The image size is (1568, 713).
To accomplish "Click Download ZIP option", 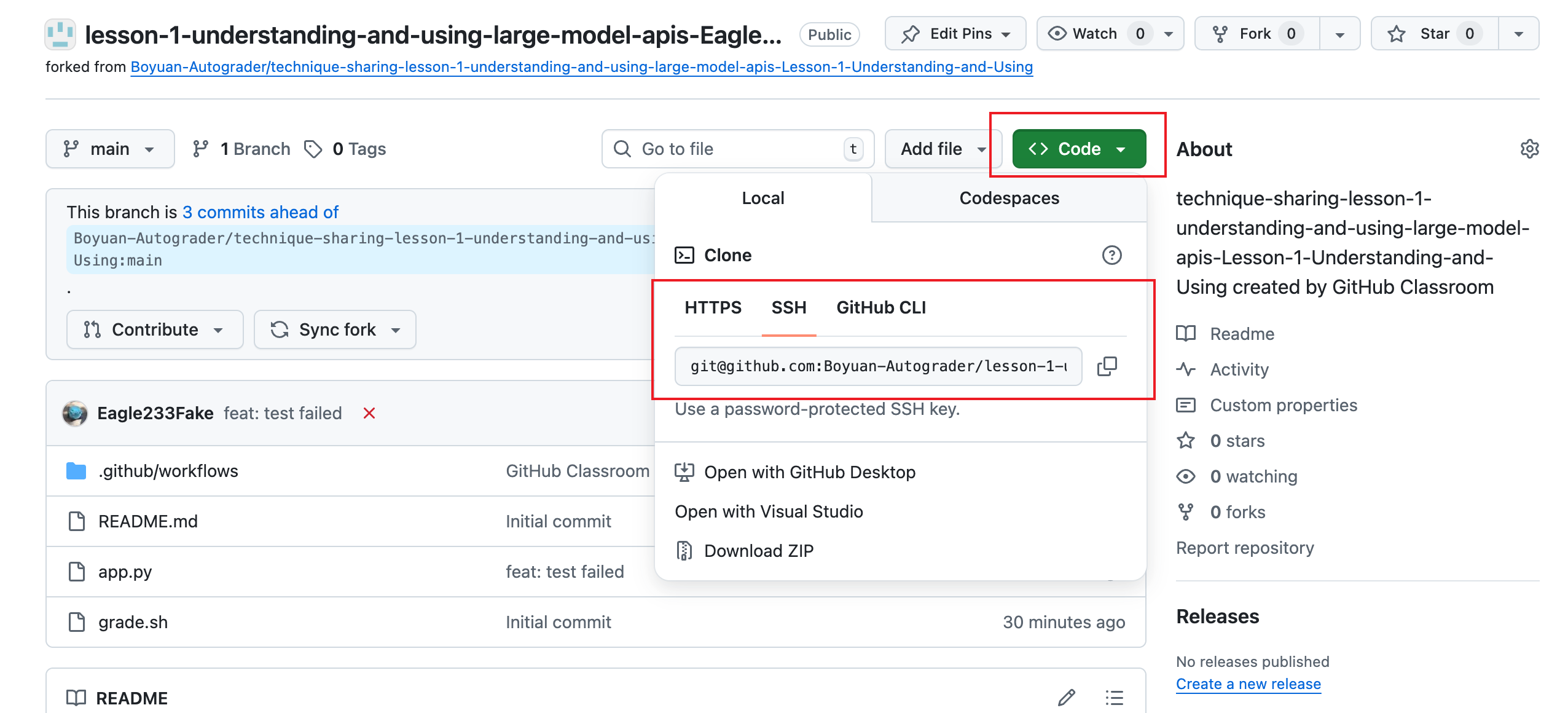I will click(x=758, y=551).
